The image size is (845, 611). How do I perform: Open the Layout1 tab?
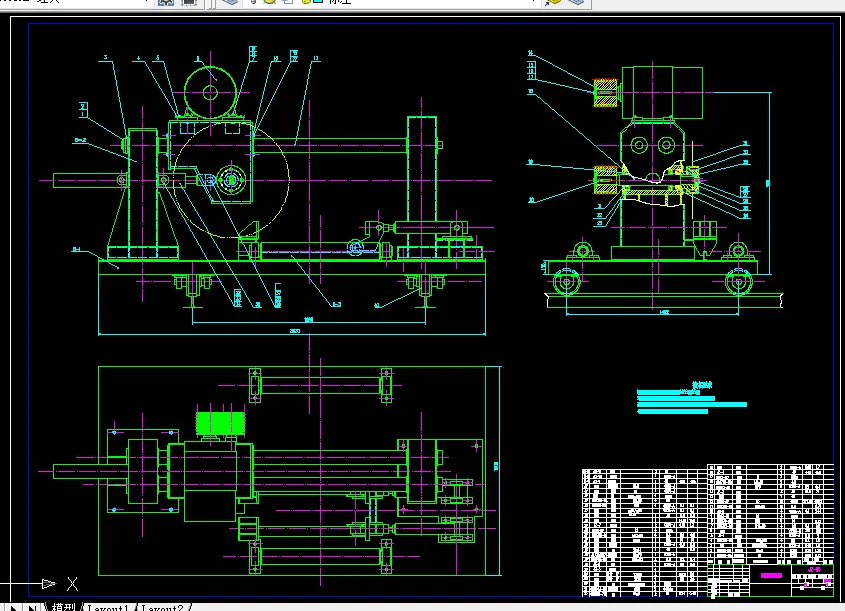[107, 607]
